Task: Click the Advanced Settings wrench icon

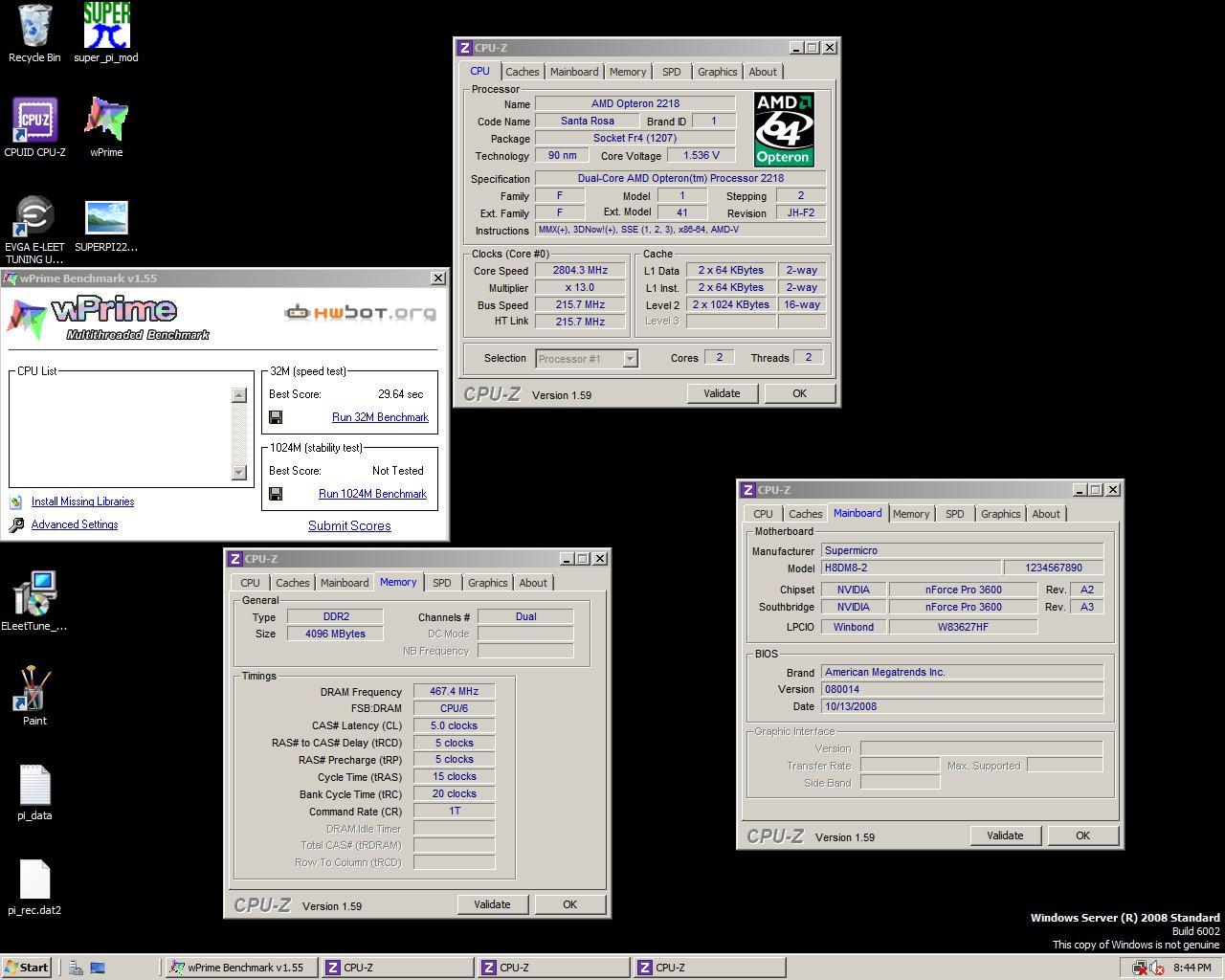Action: coord(15,524)
